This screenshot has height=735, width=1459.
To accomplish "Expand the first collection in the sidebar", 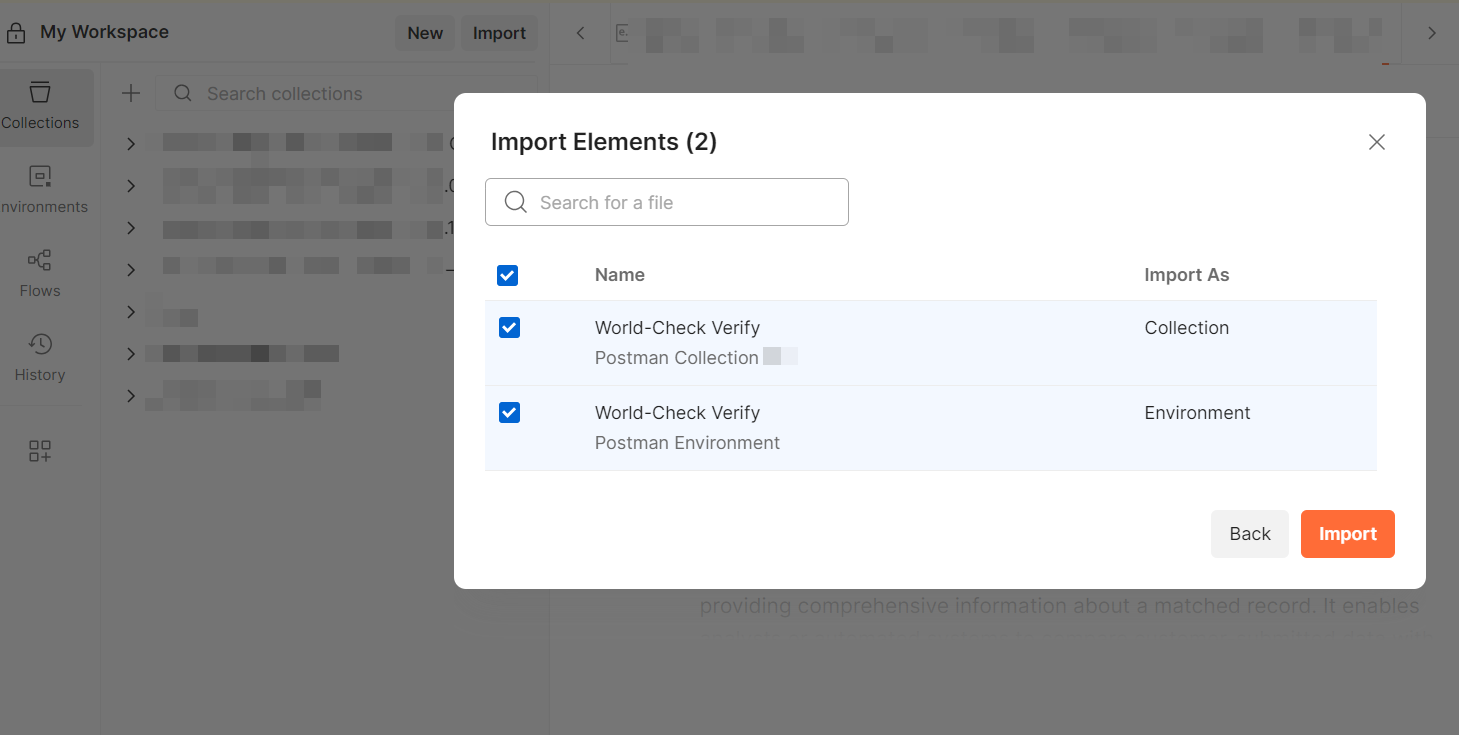I will point(131,144).
